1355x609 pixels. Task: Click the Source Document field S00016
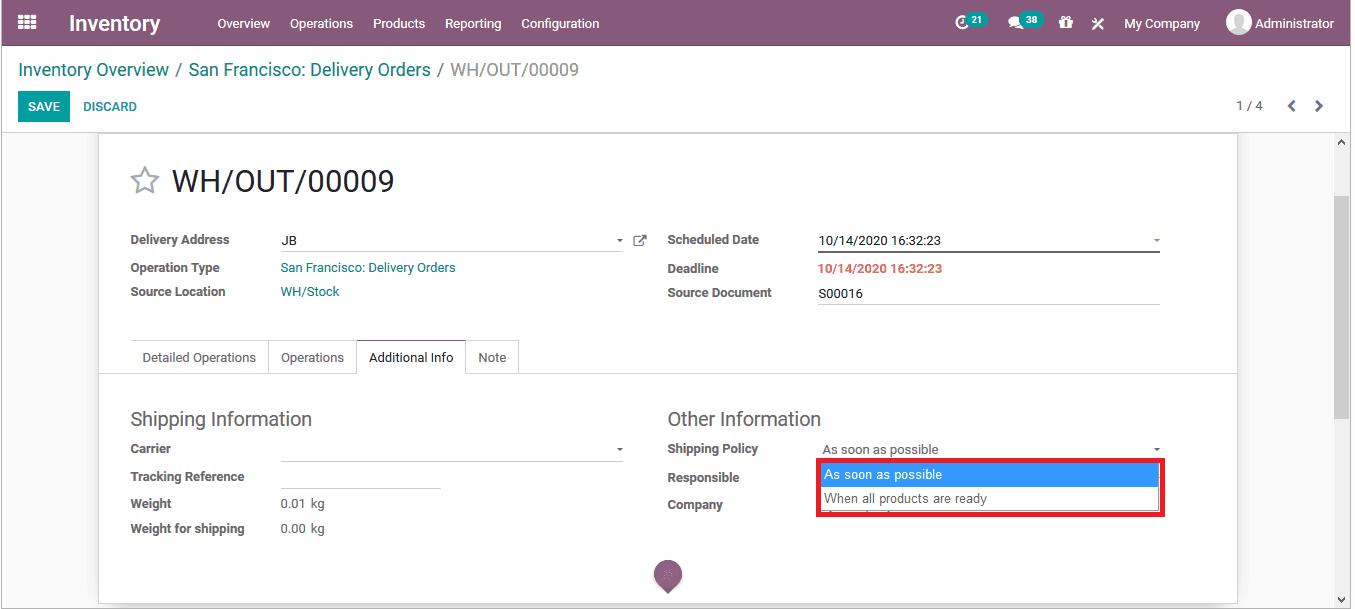tap(988, 293)
